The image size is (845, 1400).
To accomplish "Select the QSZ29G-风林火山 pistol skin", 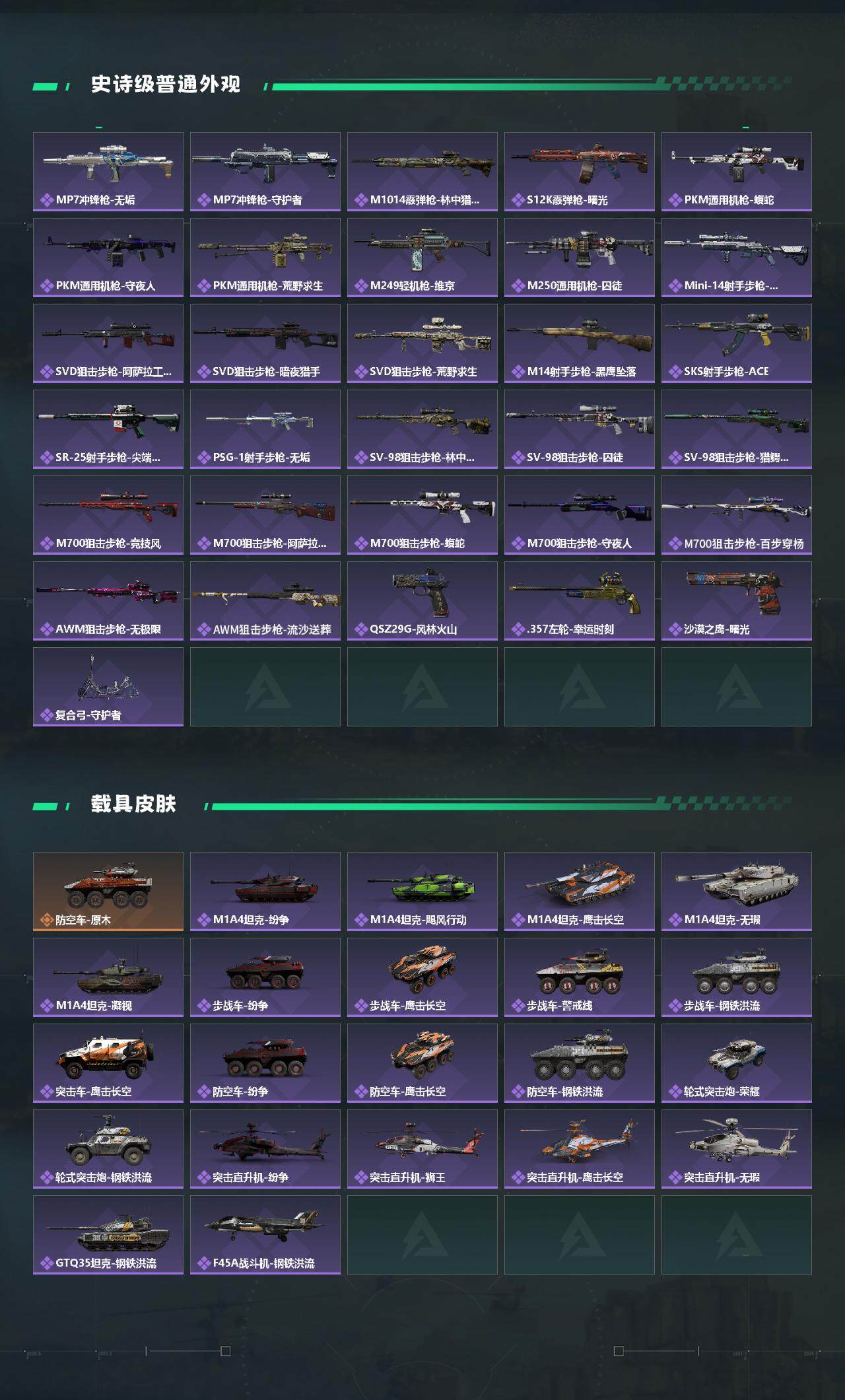I will tap(422, 601).
